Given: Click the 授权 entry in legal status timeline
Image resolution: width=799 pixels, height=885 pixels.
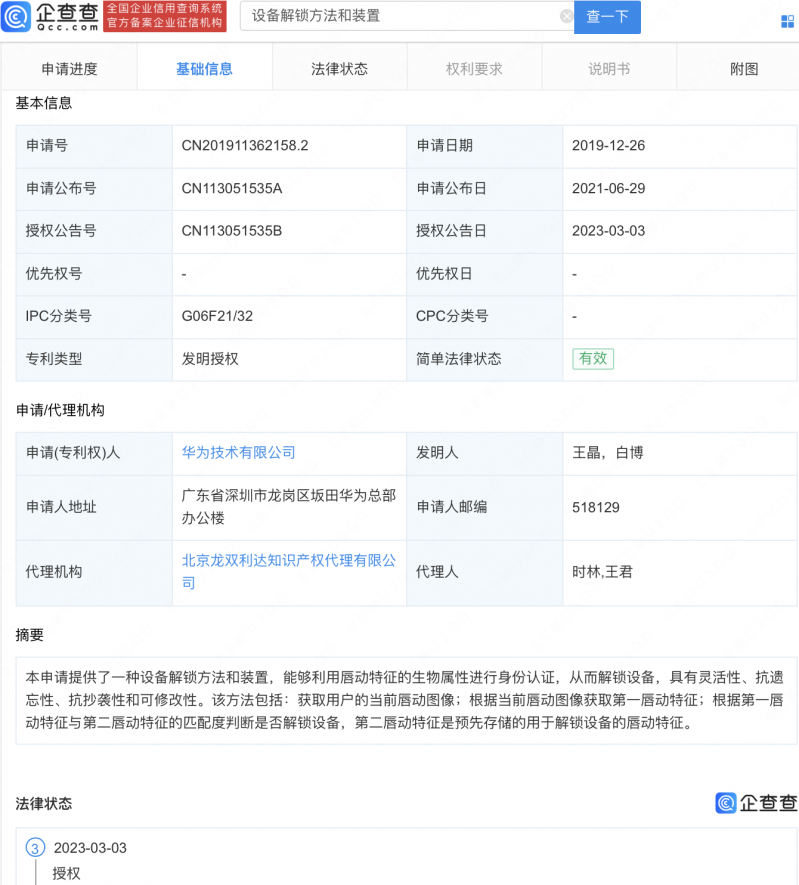Looking at the screenshot, I should 67,874.
